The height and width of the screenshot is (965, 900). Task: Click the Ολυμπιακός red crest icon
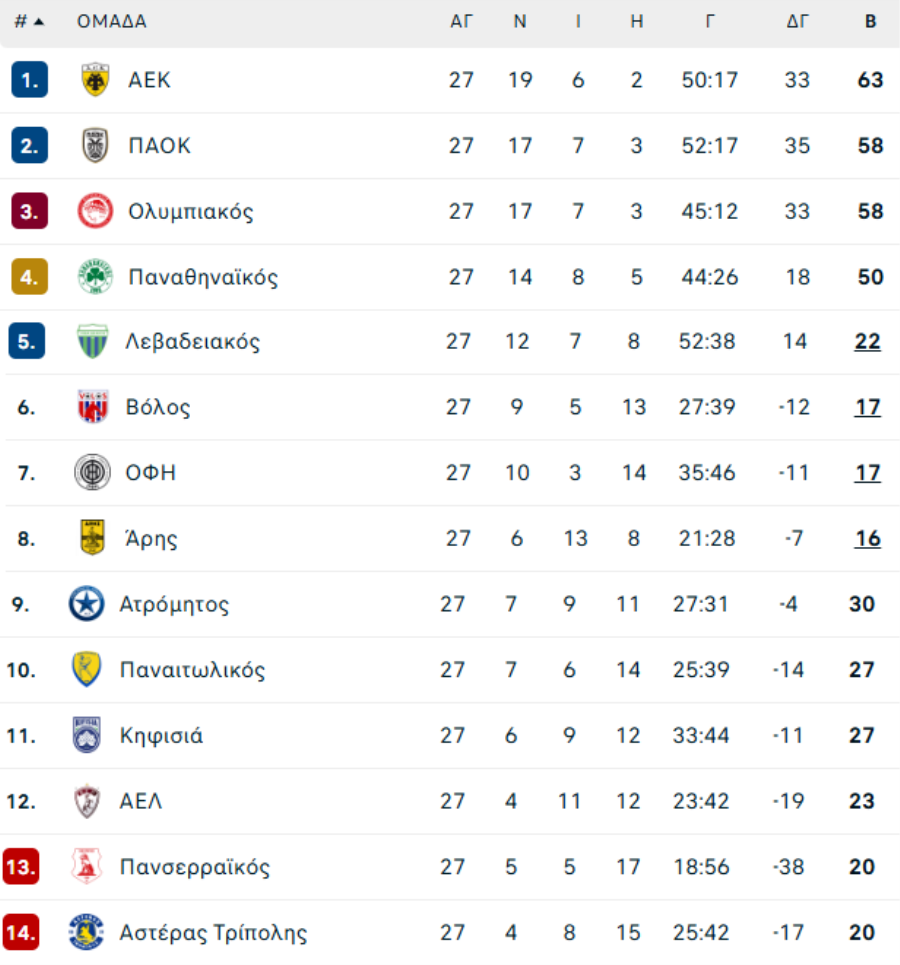[x=95, y=211]
